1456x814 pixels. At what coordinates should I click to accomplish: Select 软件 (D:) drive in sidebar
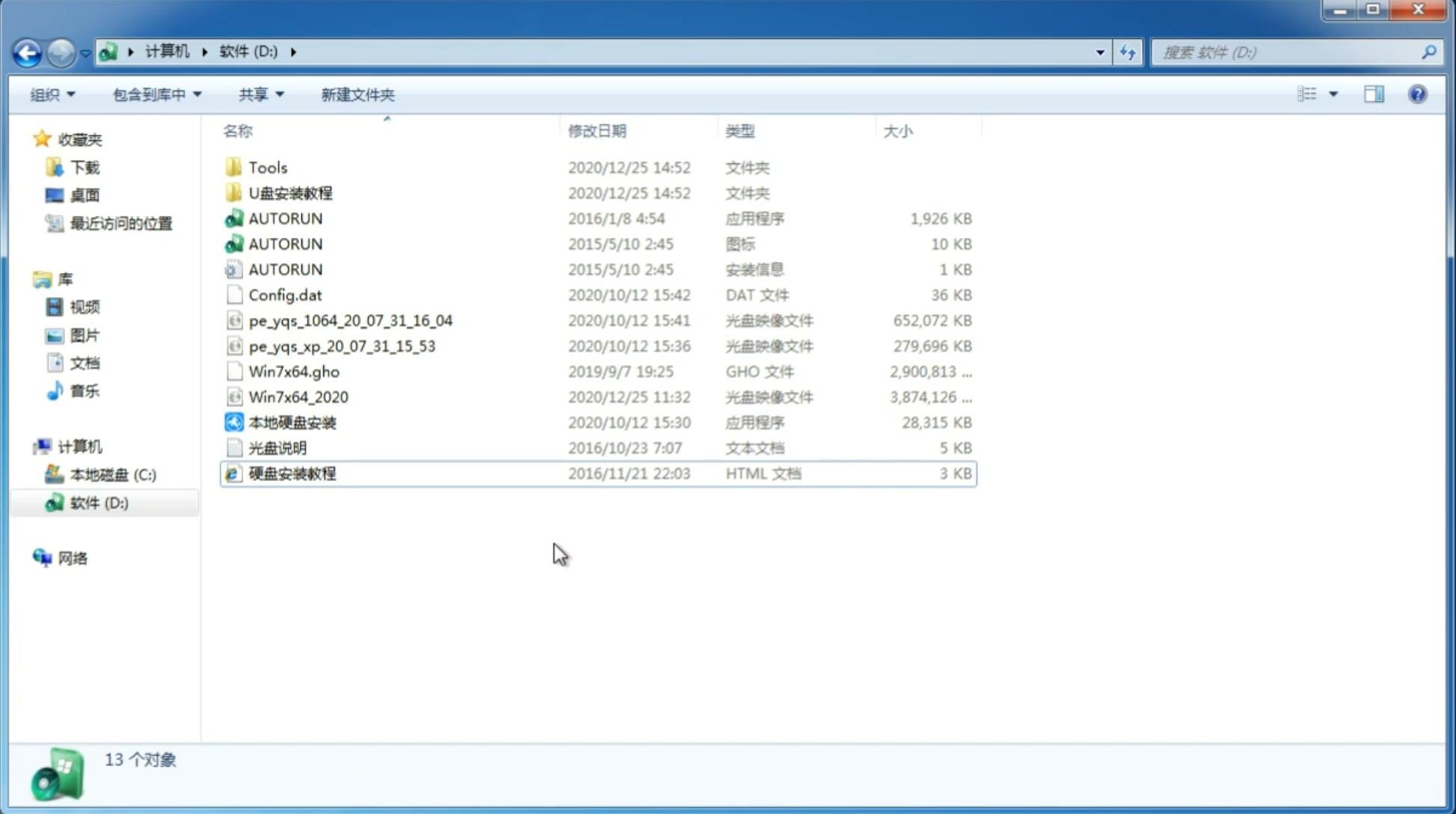click(x=98, y=502)
